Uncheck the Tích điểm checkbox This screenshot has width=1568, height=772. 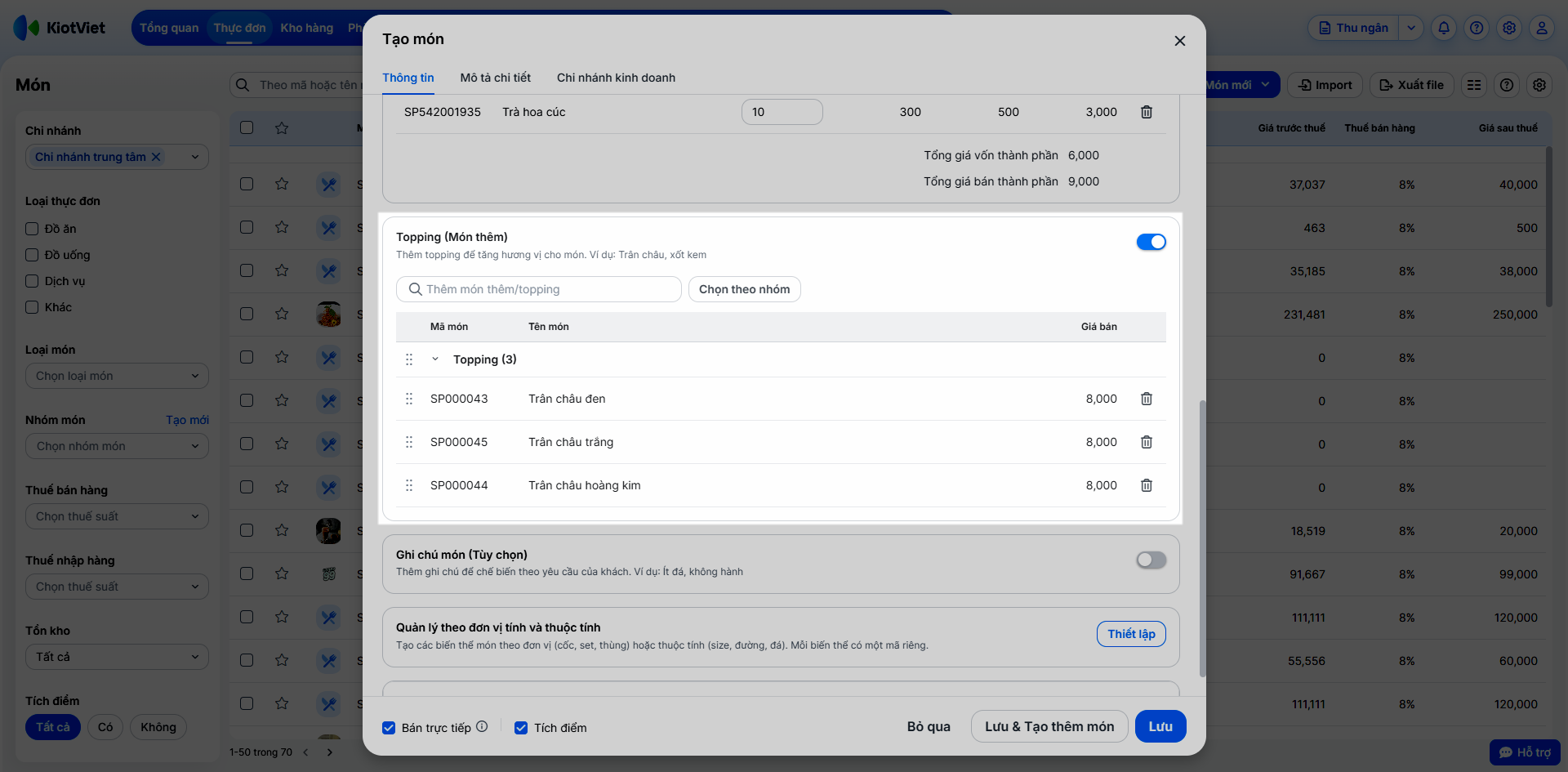(x=521, y=728)
